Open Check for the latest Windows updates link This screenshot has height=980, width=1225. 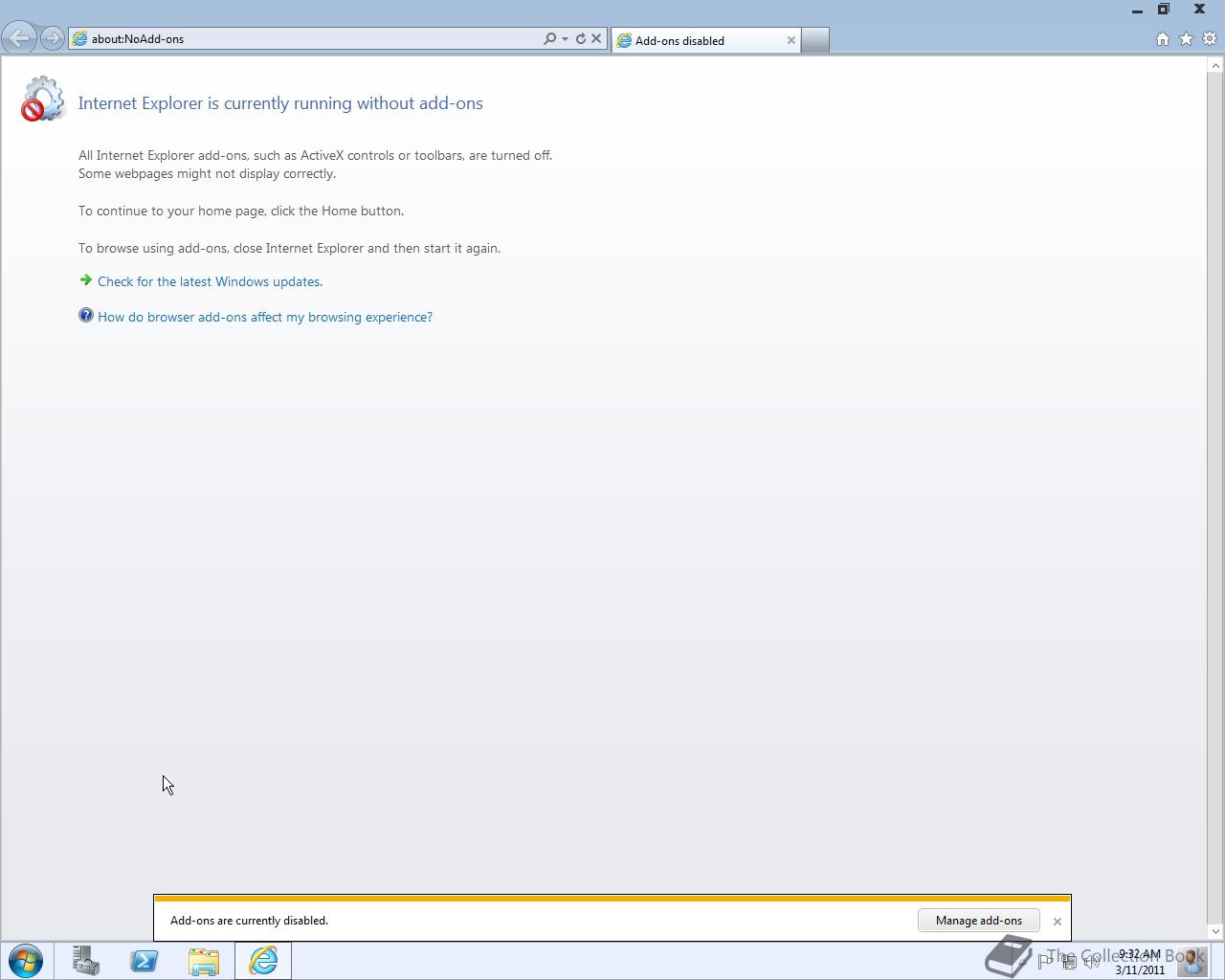(x=210, y=281)
